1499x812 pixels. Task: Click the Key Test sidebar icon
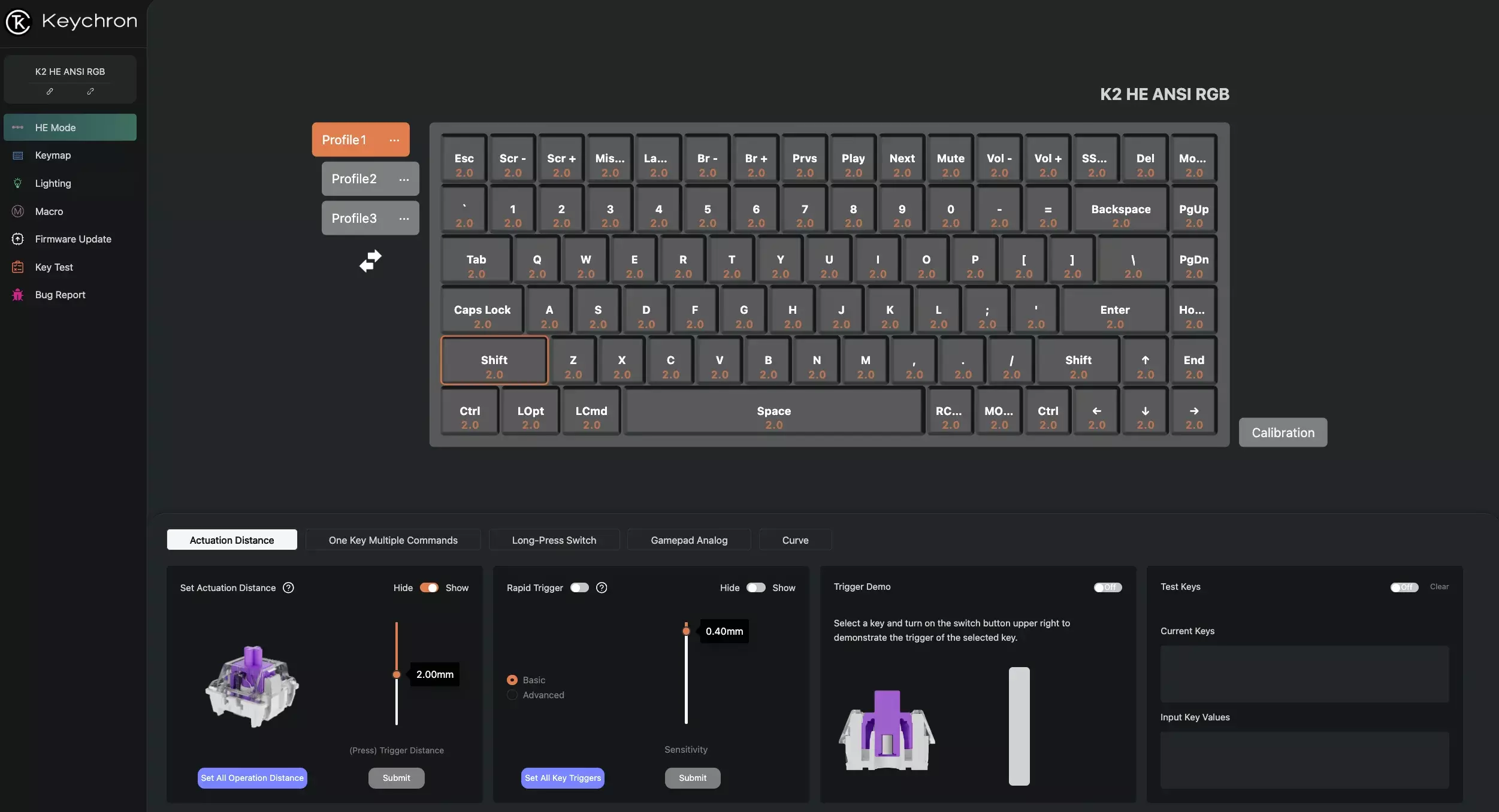(18, 267)
